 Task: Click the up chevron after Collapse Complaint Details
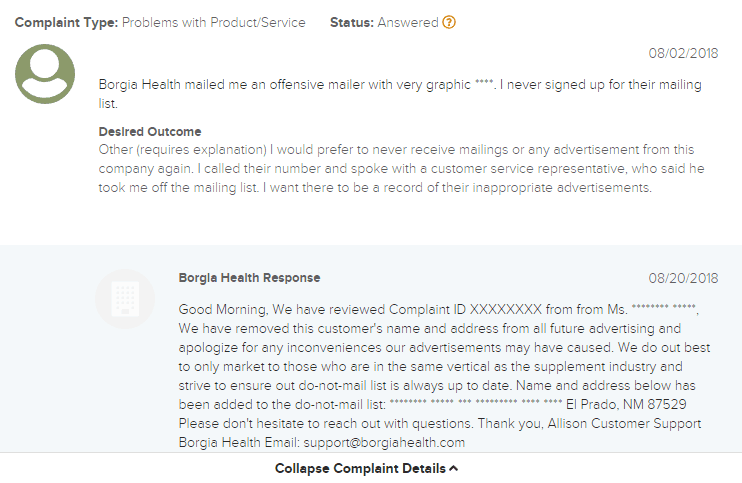pyautogui.click(x=454, y=468)
